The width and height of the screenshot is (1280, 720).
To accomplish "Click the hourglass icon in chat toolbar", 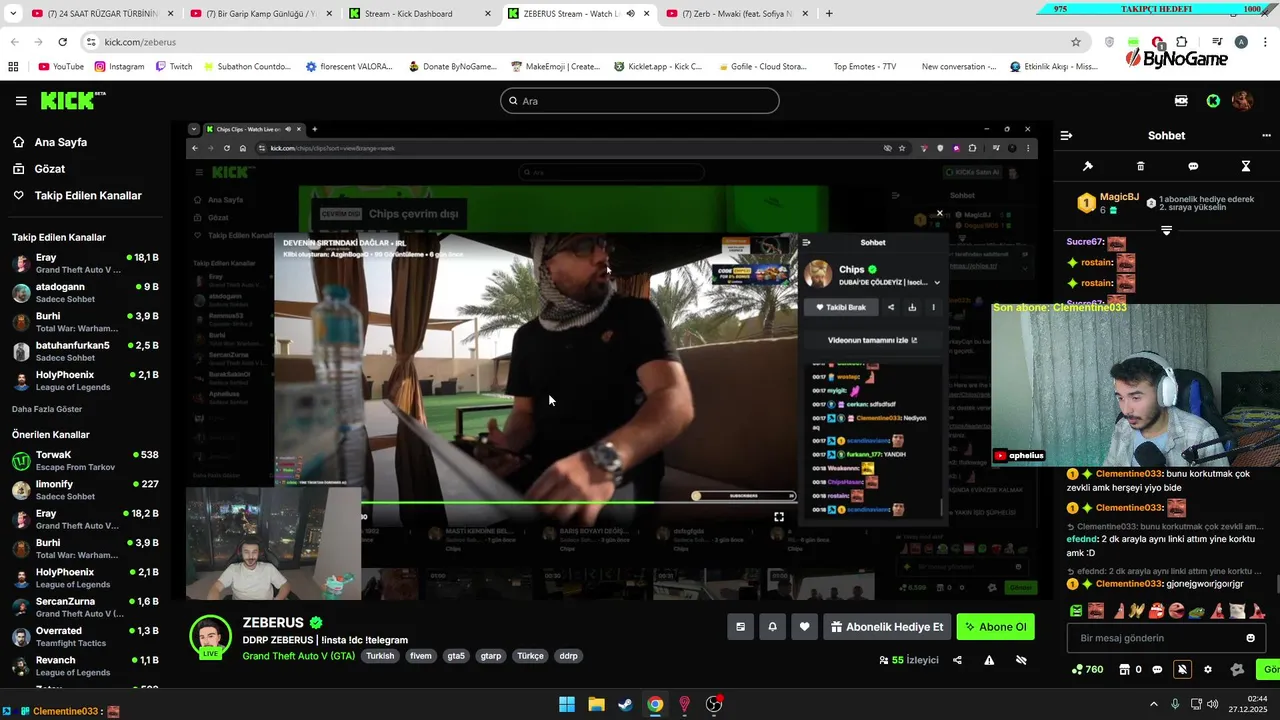I will (x=1246, y=166).
